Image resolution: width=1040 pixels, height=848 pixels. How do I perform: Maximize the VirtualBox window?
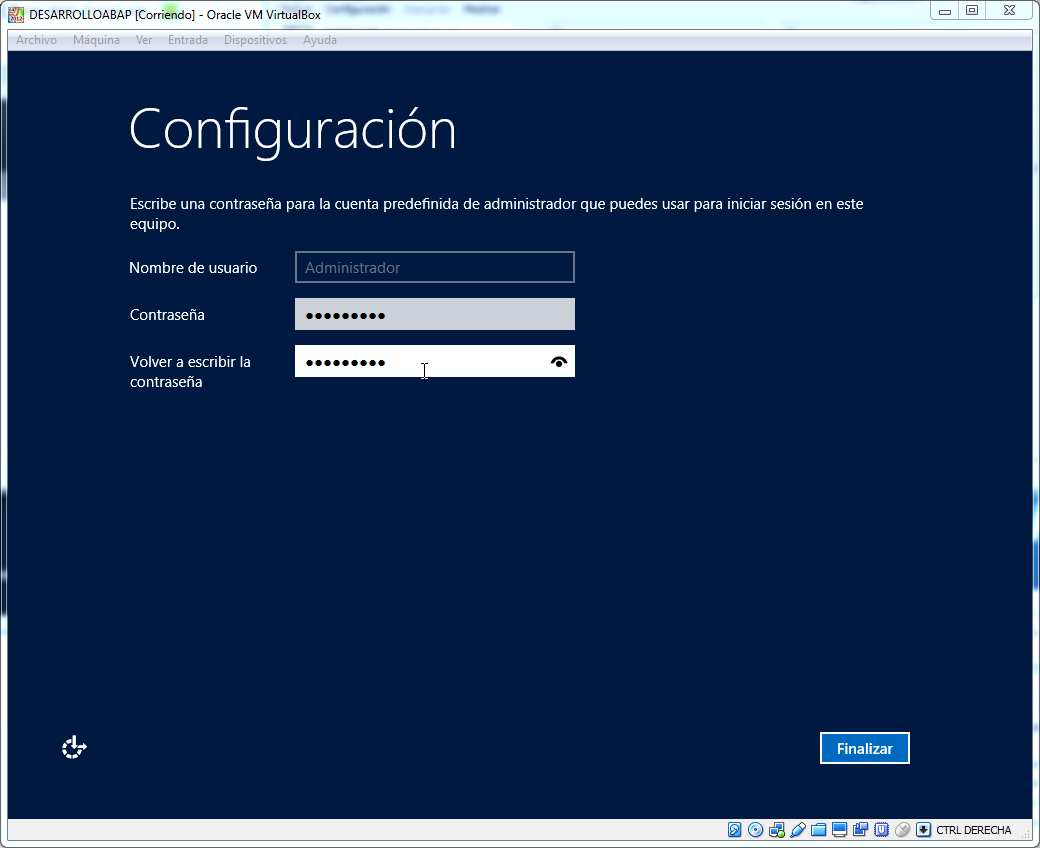click(x=972, y=11)
